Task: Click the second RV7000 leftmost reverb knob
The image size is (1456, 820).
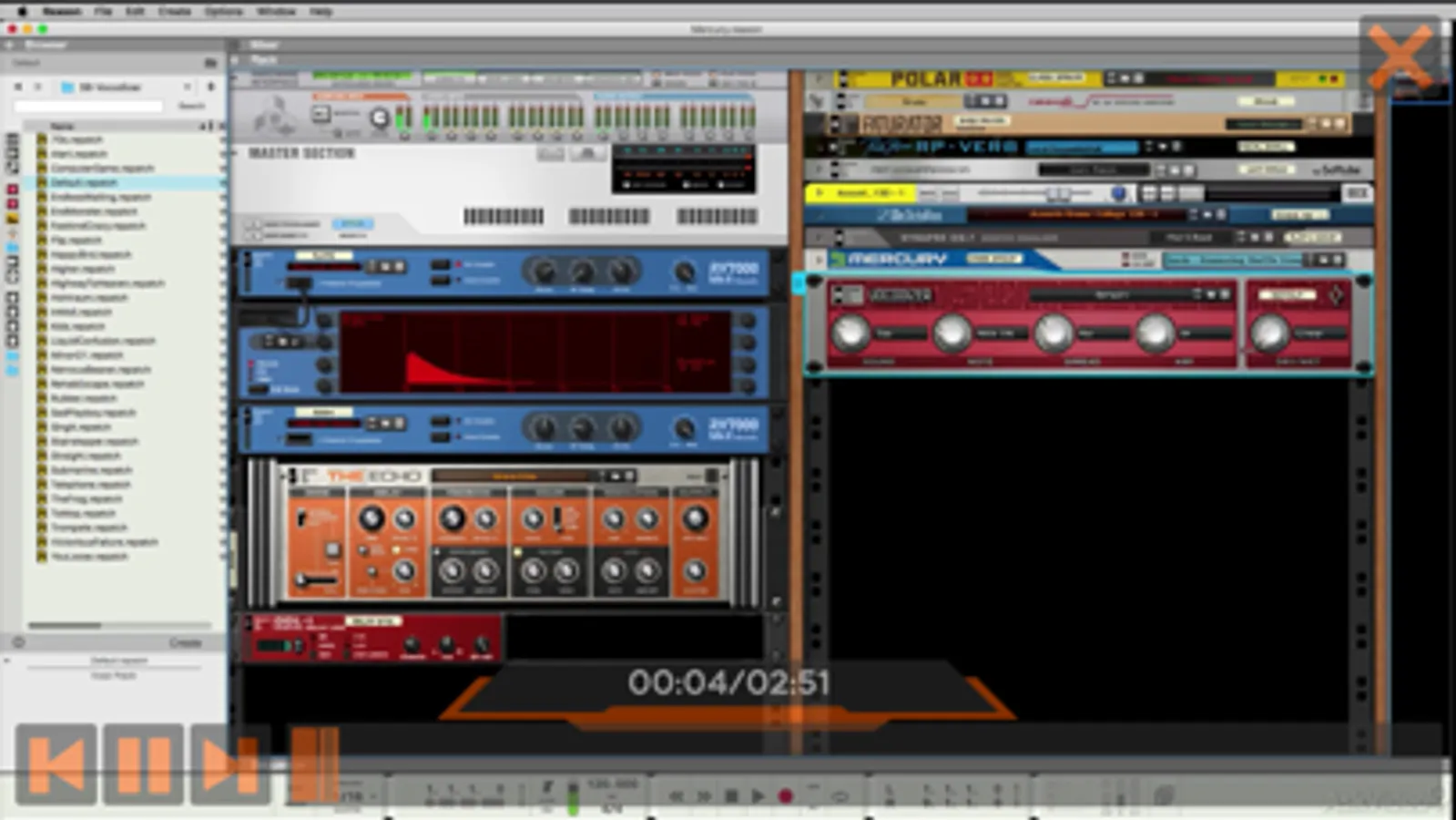Action: (x=544, y=428)
